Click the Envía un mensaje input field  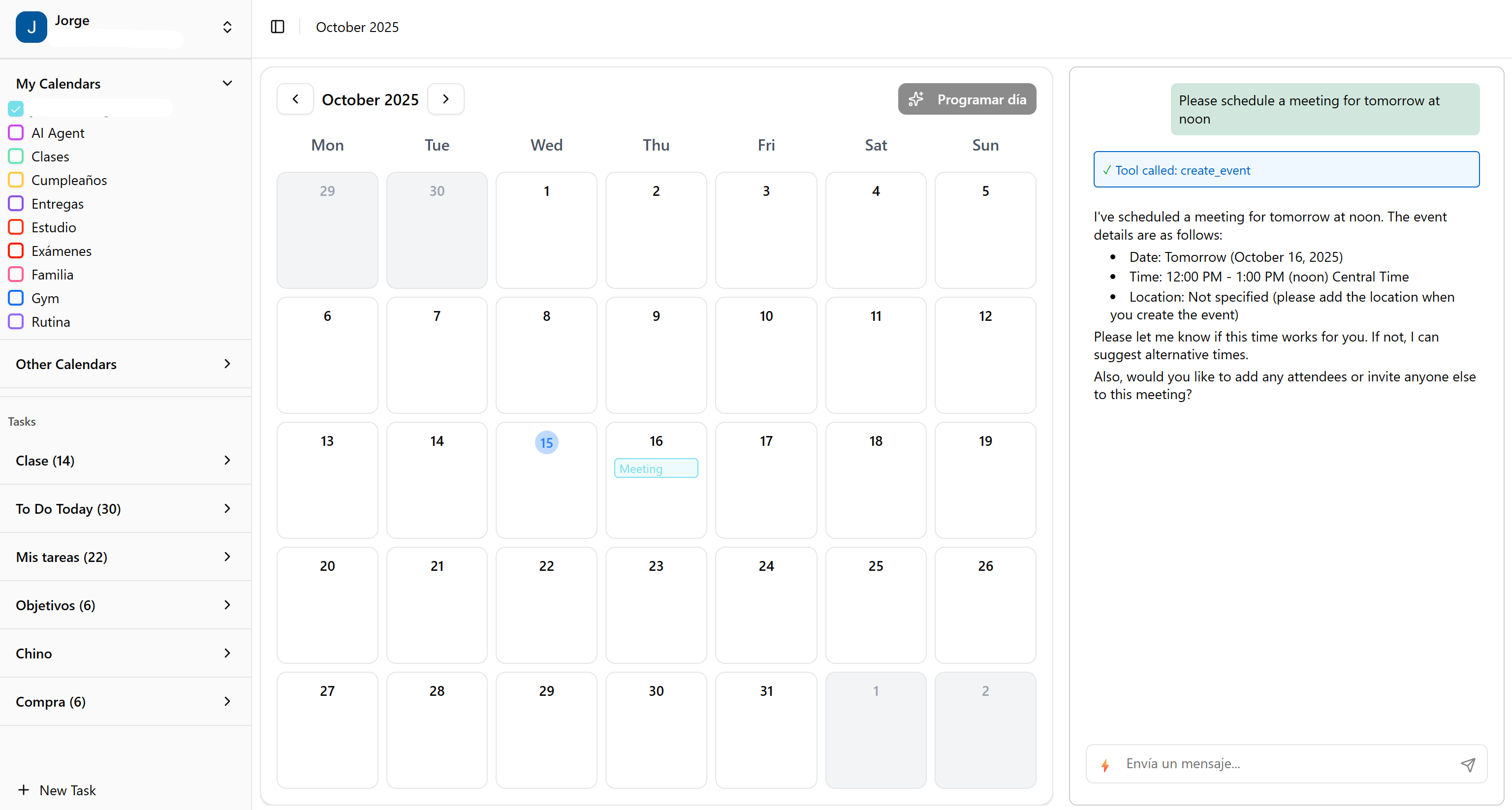coord(1262,764)
